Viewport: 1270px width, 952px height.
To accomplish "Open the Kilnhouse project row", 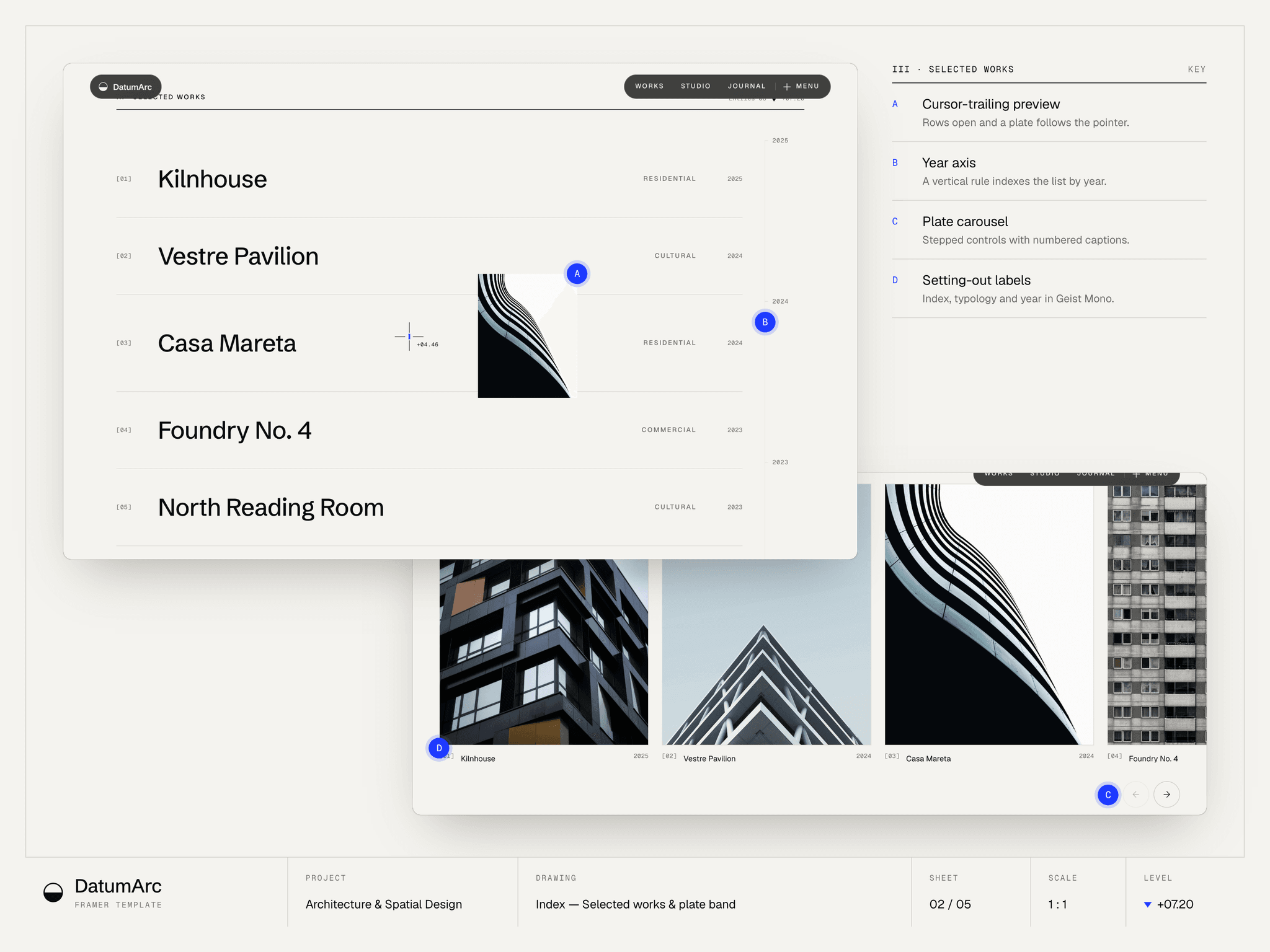I will click(429, 179).
